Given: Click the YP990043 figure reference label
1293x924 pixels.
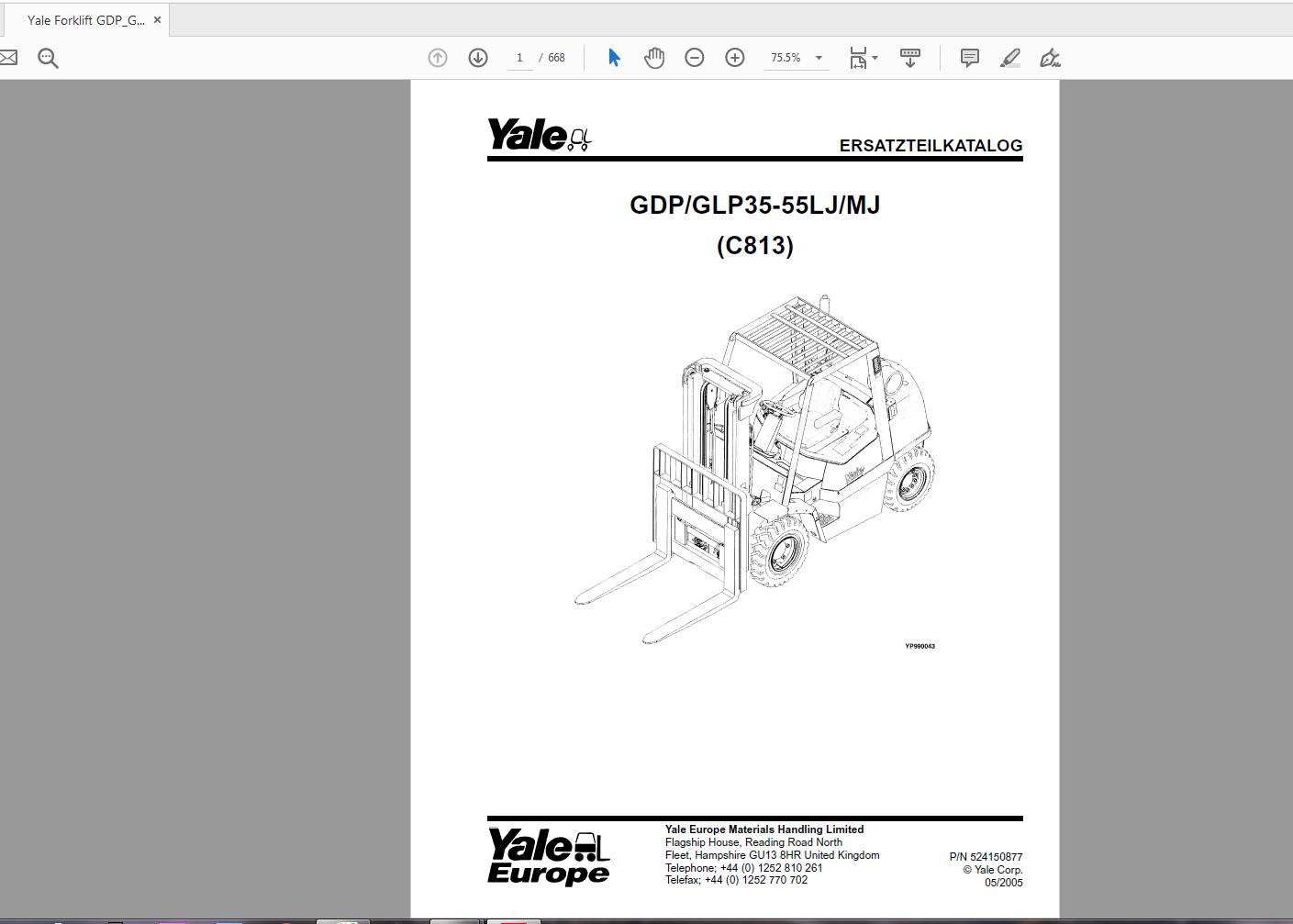Looking at the screenshot, I should pyautogui.click(x=920, y=646).
